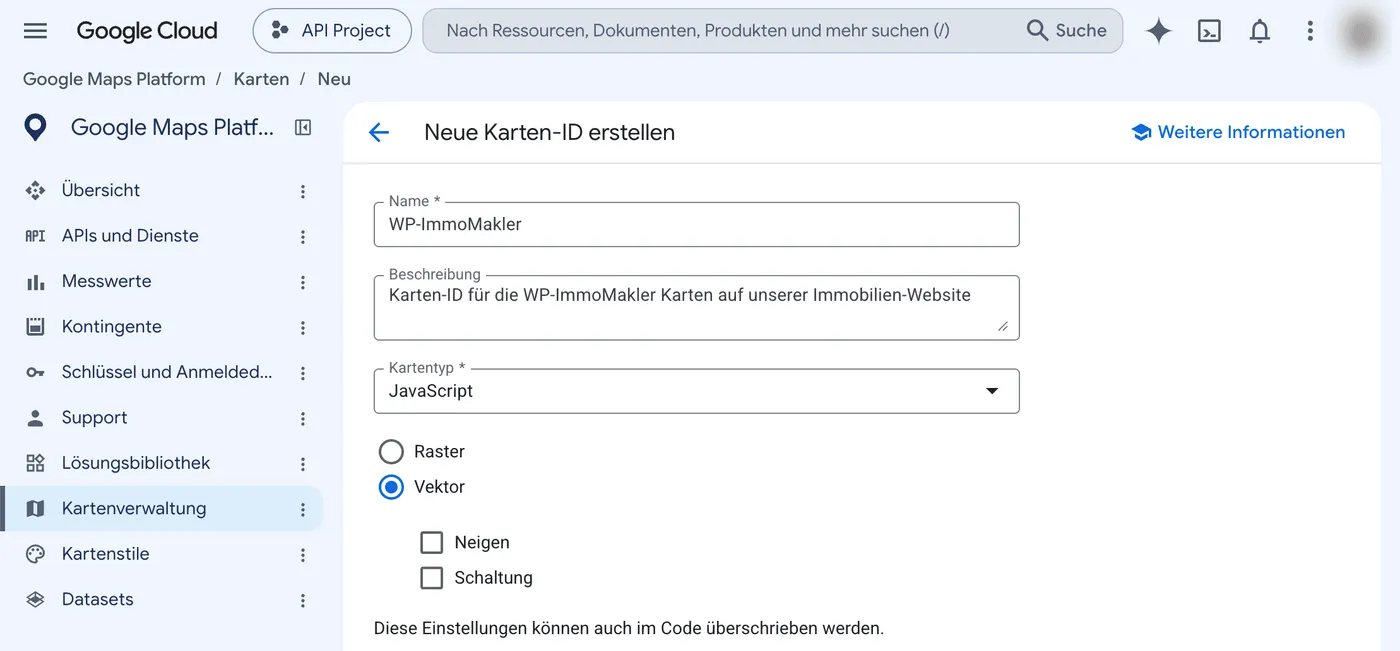Open Datasets in the sidebar
1400x651 pixels.
(97, 600)
